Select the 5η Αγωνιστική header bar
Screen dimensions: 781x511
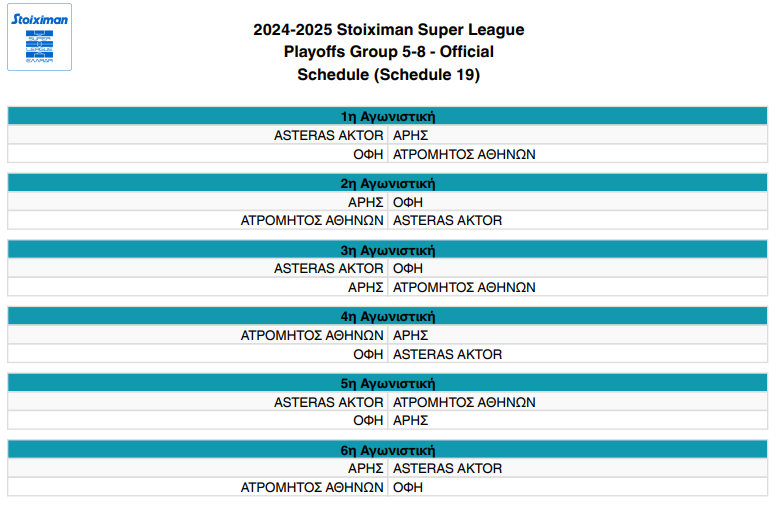click(388, 383)
